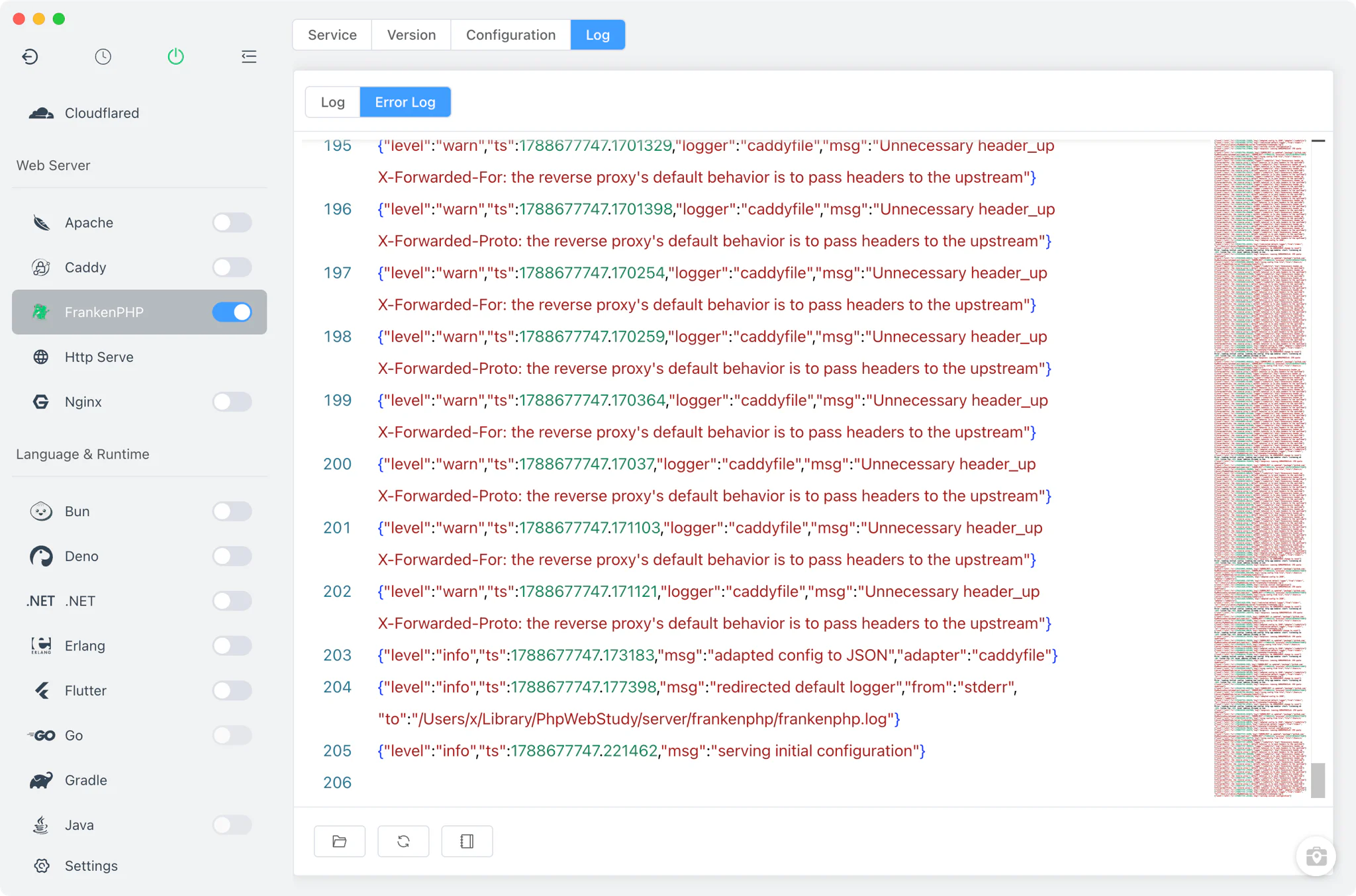Click the .NET logo icon
The width and height of the screenshot is (1356, 896).
coord(41,601)
